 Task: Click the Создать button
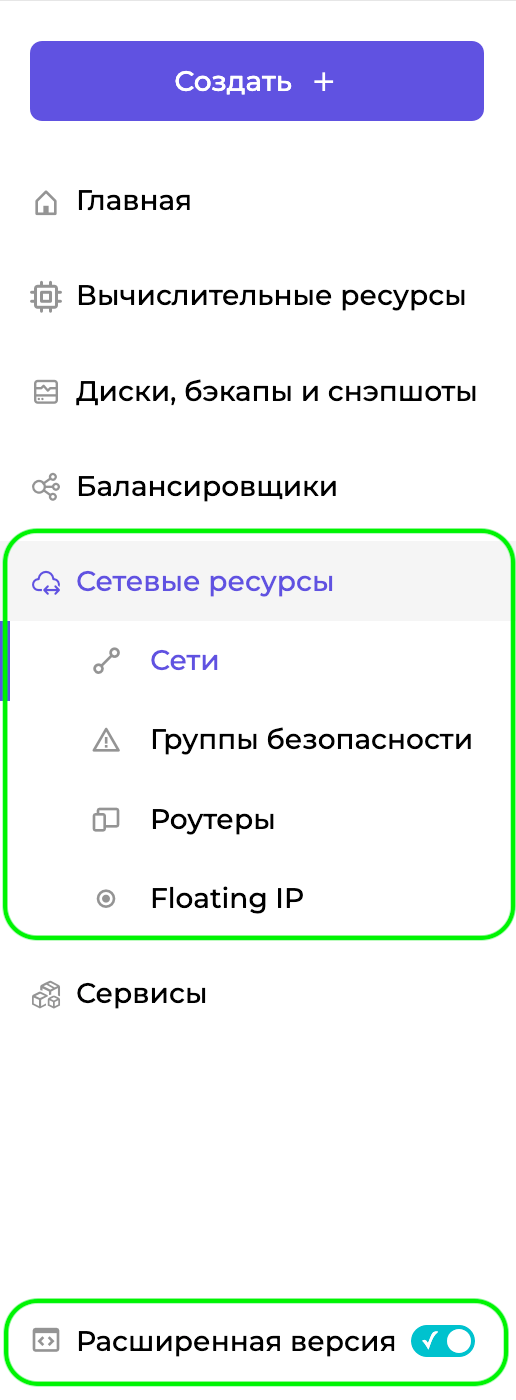pos(257,81)
